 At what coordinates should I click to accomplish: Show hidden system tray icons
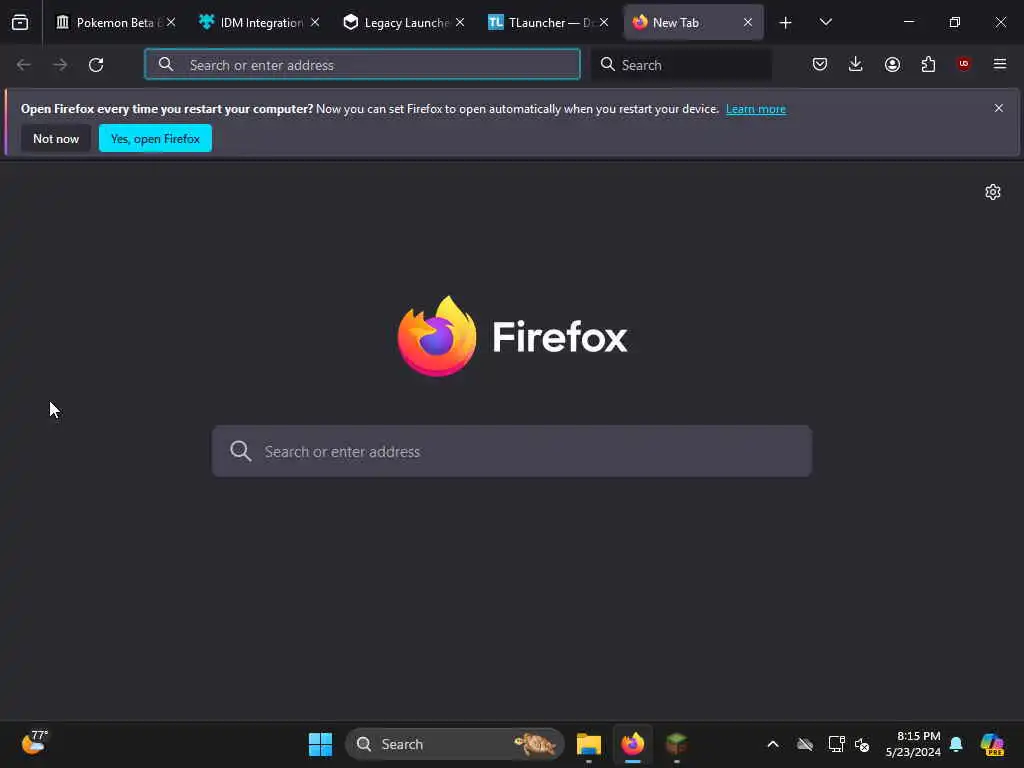[x=773, y=744]
